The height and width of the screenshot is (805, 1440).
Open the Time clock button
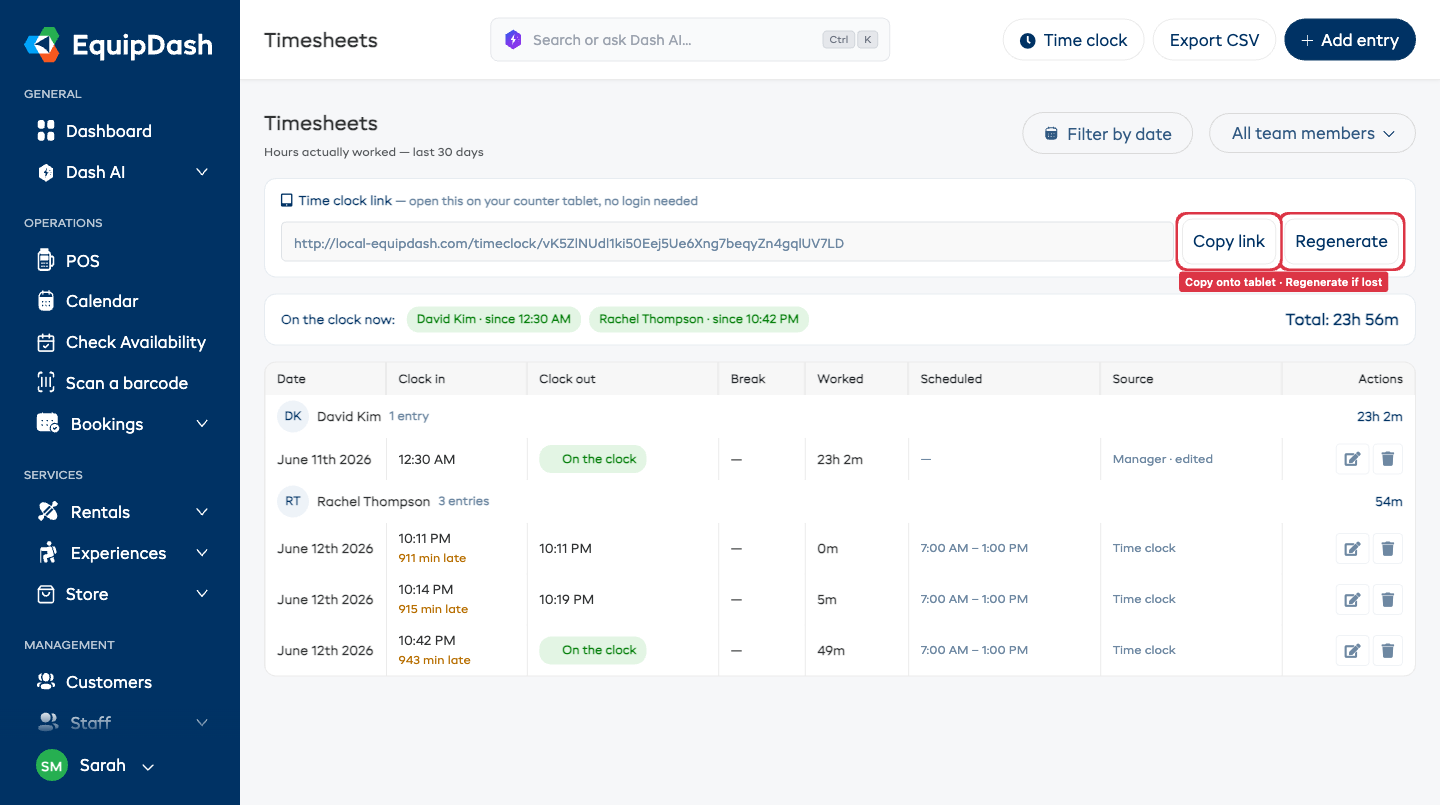coord(1073,40)
